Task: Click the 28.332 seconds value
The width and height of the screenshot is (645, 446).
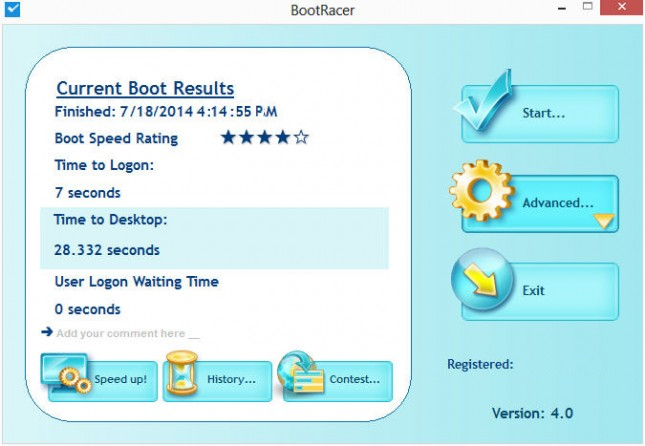Action: click(x=107, y=250)
